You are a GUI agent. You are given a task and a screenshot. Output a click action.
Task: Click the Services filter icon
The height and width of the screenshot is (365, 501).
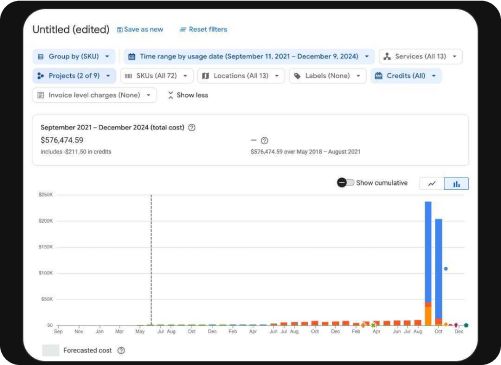click(387, 56)
